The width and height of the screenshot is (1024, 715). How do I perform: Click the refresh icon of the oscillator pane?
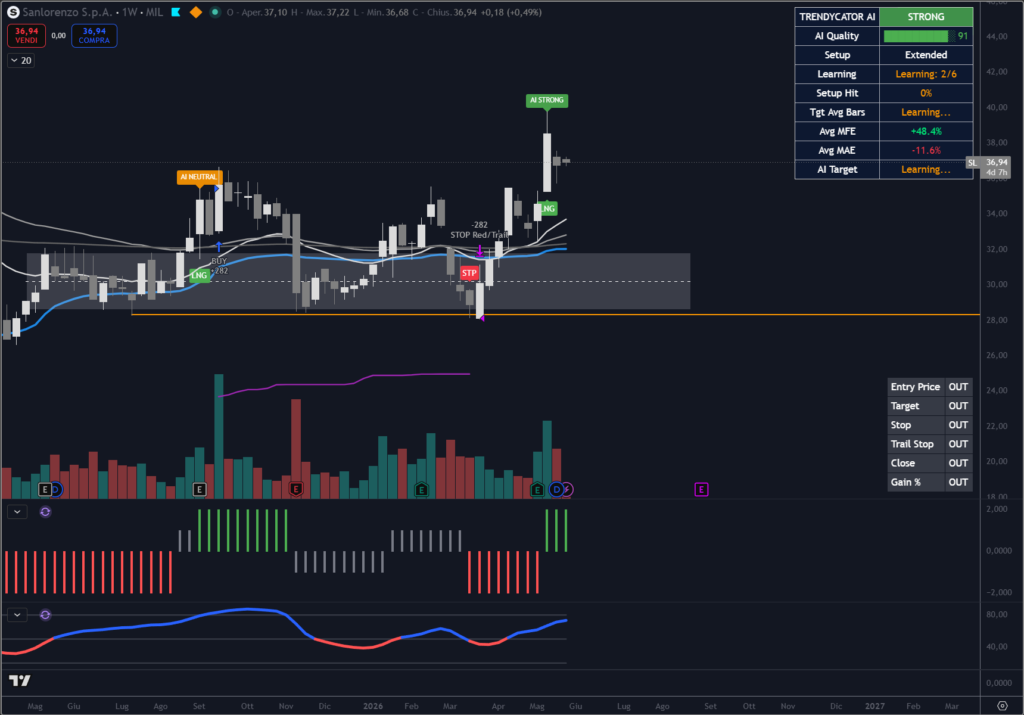tap(45, 614)
